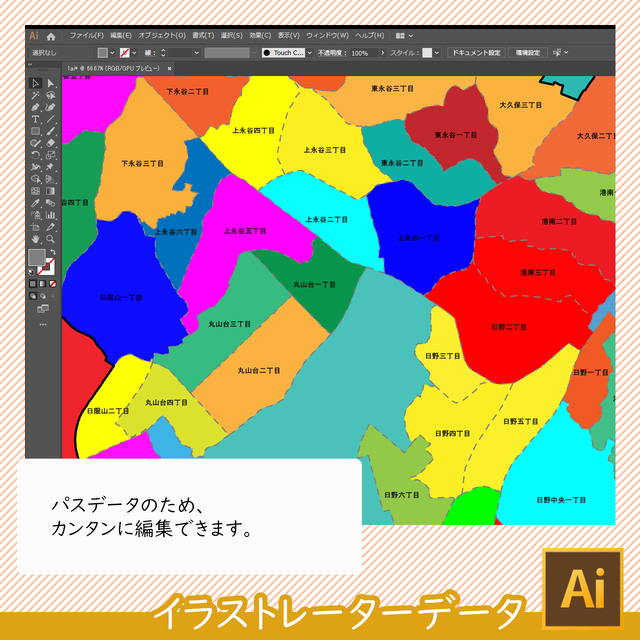Viewport: 640px width, 640px height.
Task: Select the Pen tool
Action: [36, 107]
